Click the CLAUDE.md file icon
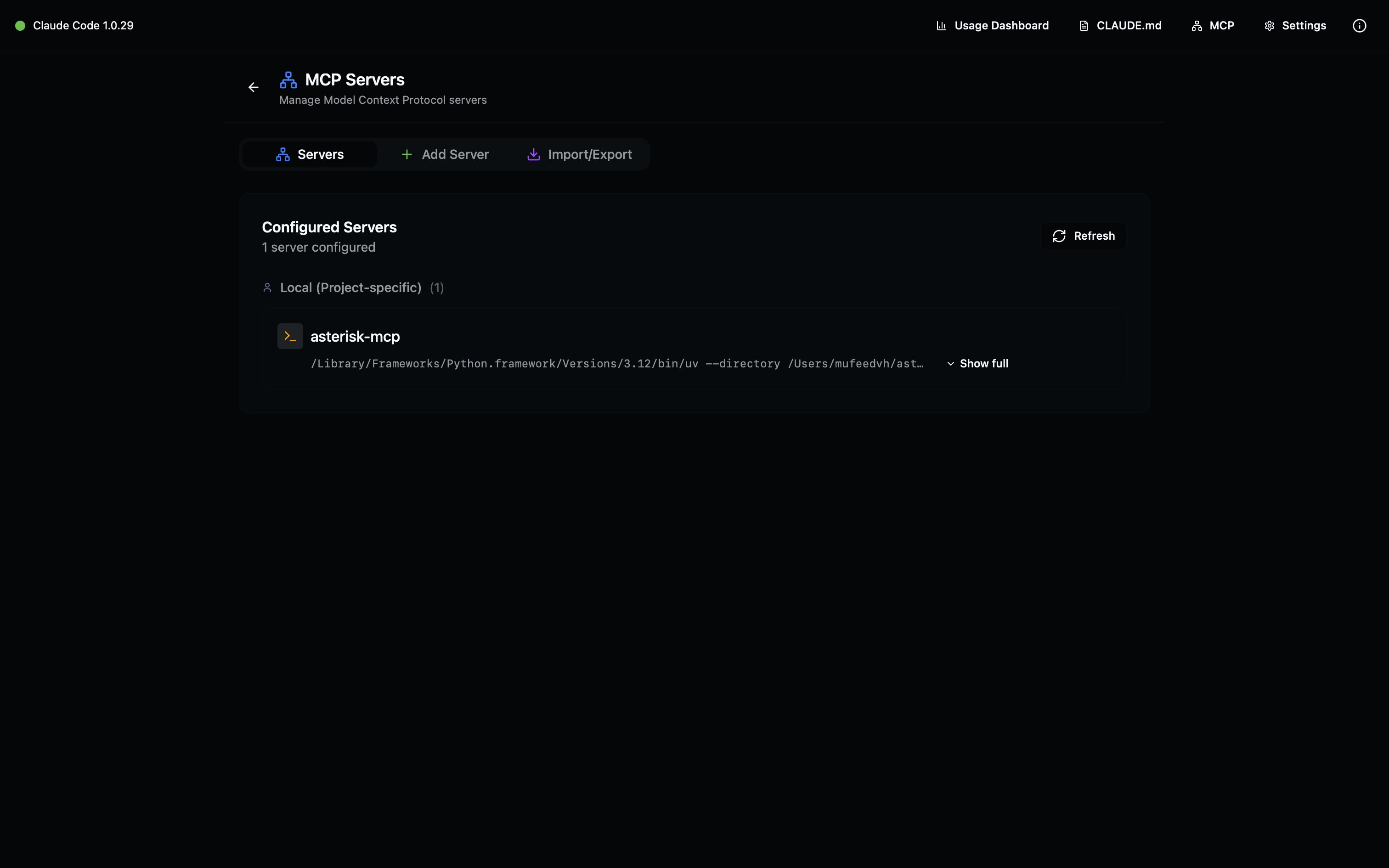 (x=1084, y=26)
